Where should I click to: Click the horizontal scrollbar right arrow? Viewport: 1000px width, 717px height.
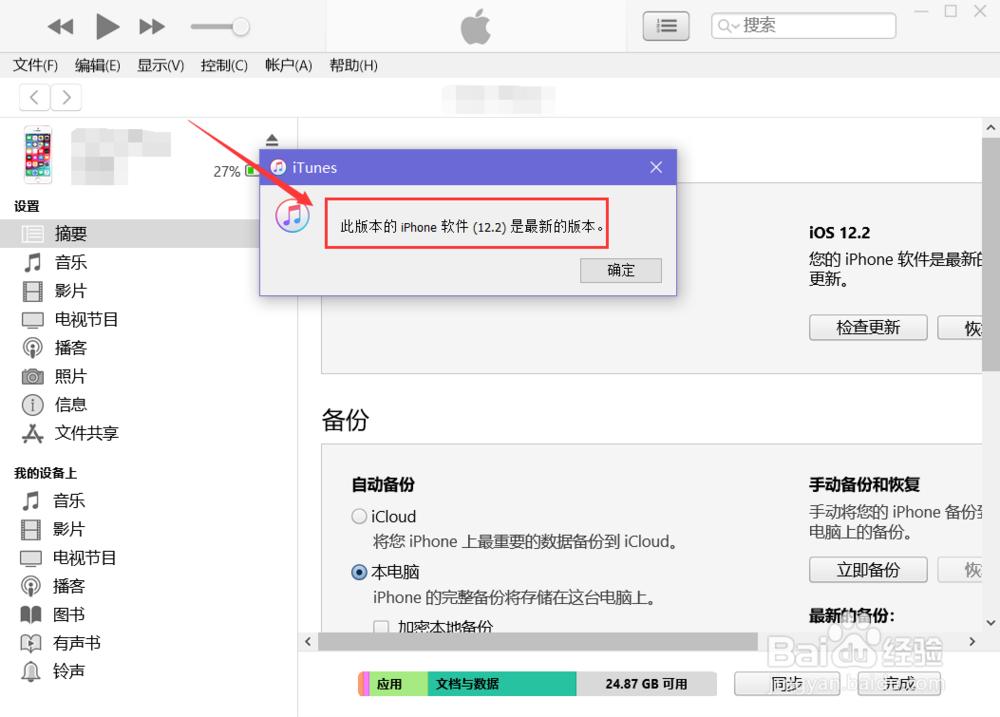tap(972, 642)
